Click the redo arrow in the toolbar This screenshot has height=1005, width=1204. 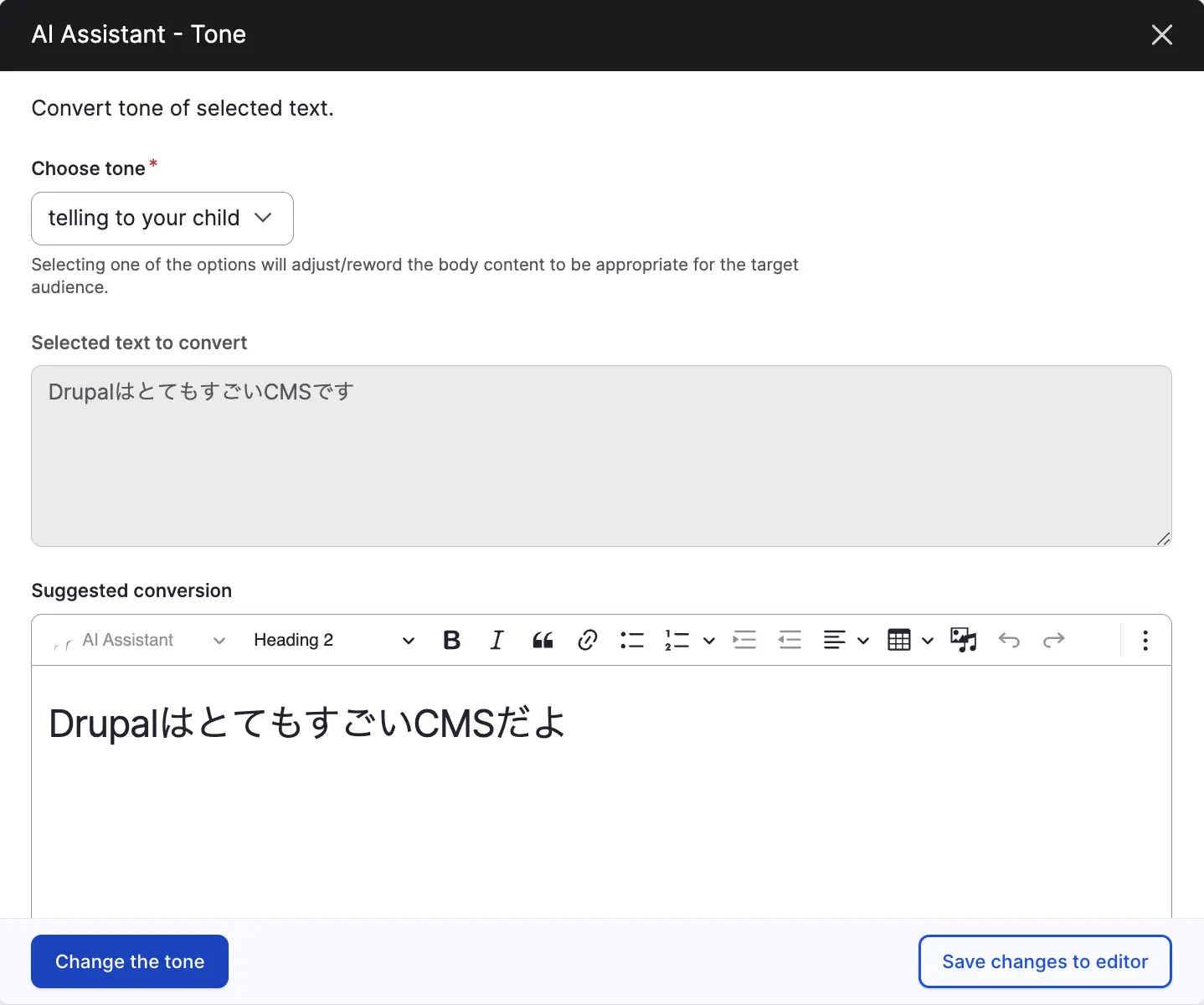click(1053, 641)
